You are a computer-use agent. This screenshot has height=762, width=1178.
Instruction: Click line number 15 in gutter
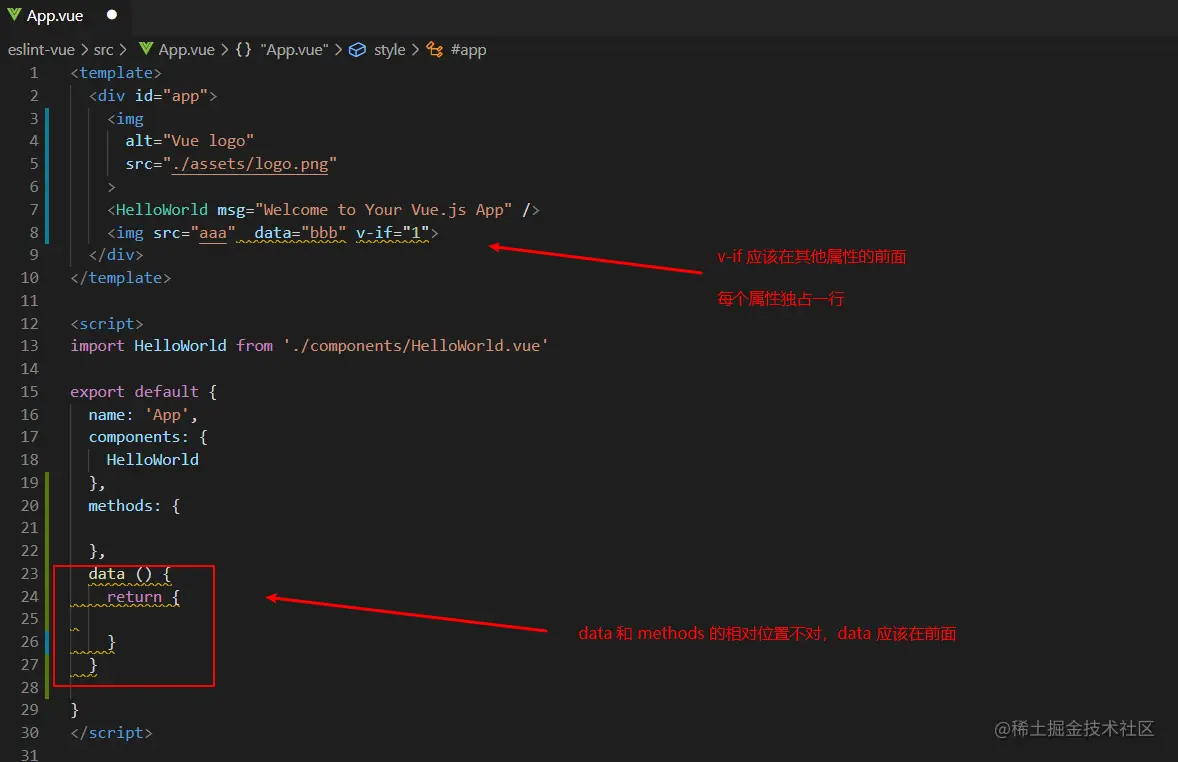click(x=29, y=392)
